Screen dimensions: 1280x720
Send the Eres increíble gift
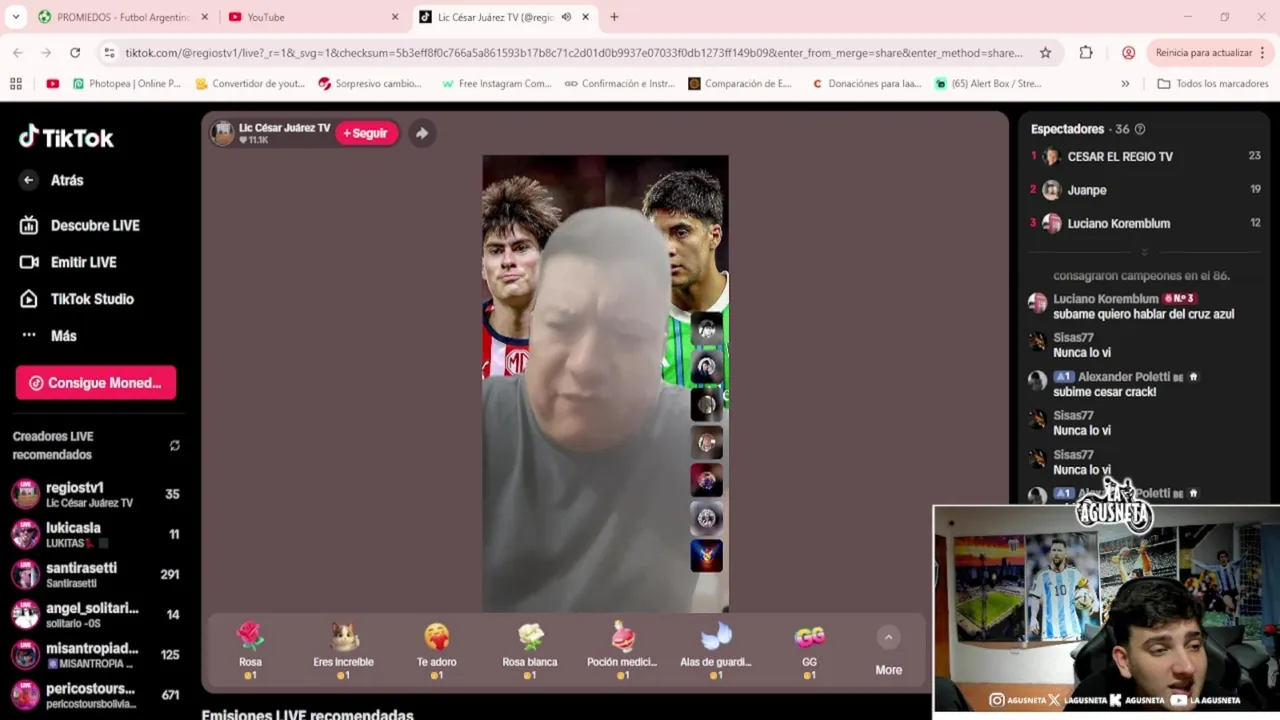[343, 650]
